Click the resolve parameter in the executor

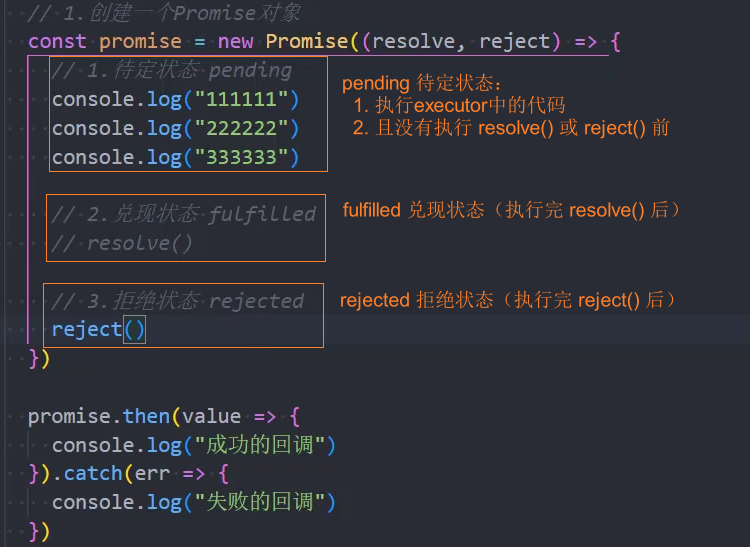point(413,41)
